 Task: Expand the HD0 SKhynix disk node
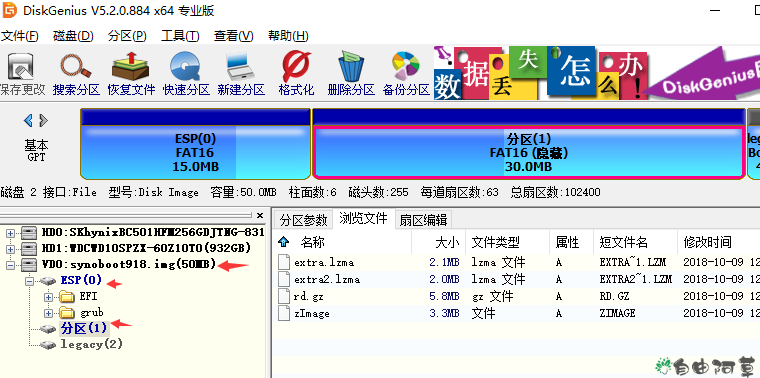pos(10,233)
